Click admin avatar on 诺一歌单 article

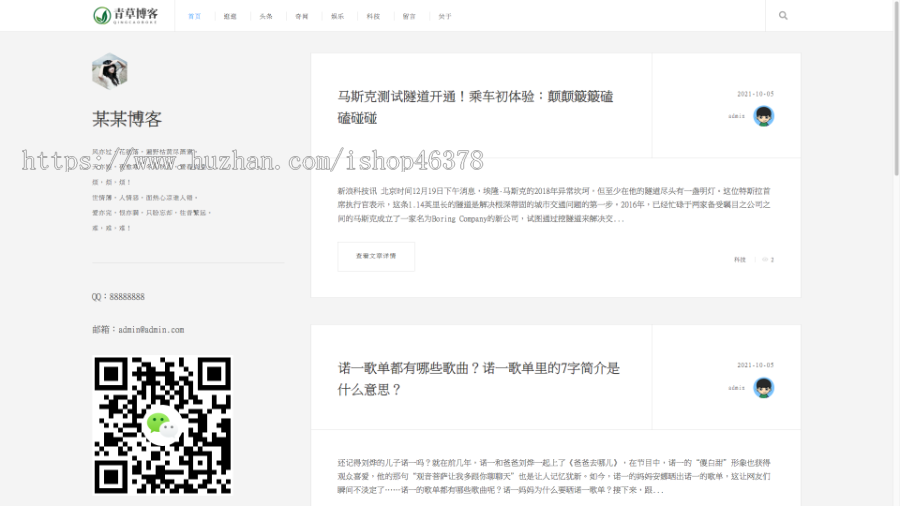pos(763,387)
